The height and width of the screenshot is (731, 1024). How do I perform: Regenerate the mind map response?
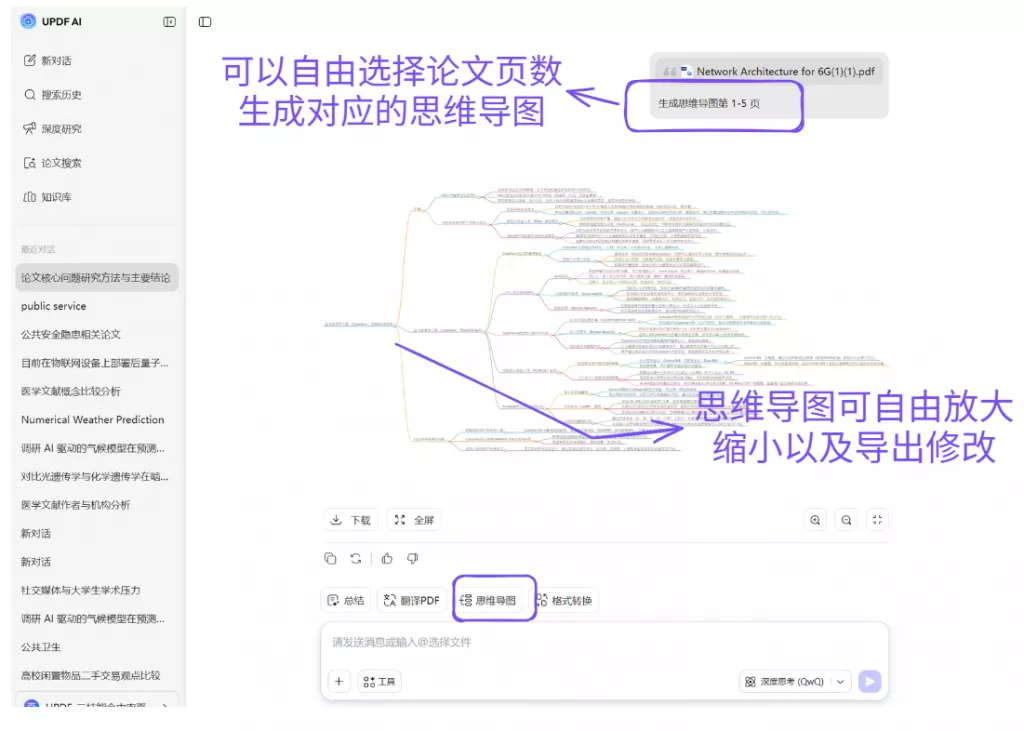(356, 559)
